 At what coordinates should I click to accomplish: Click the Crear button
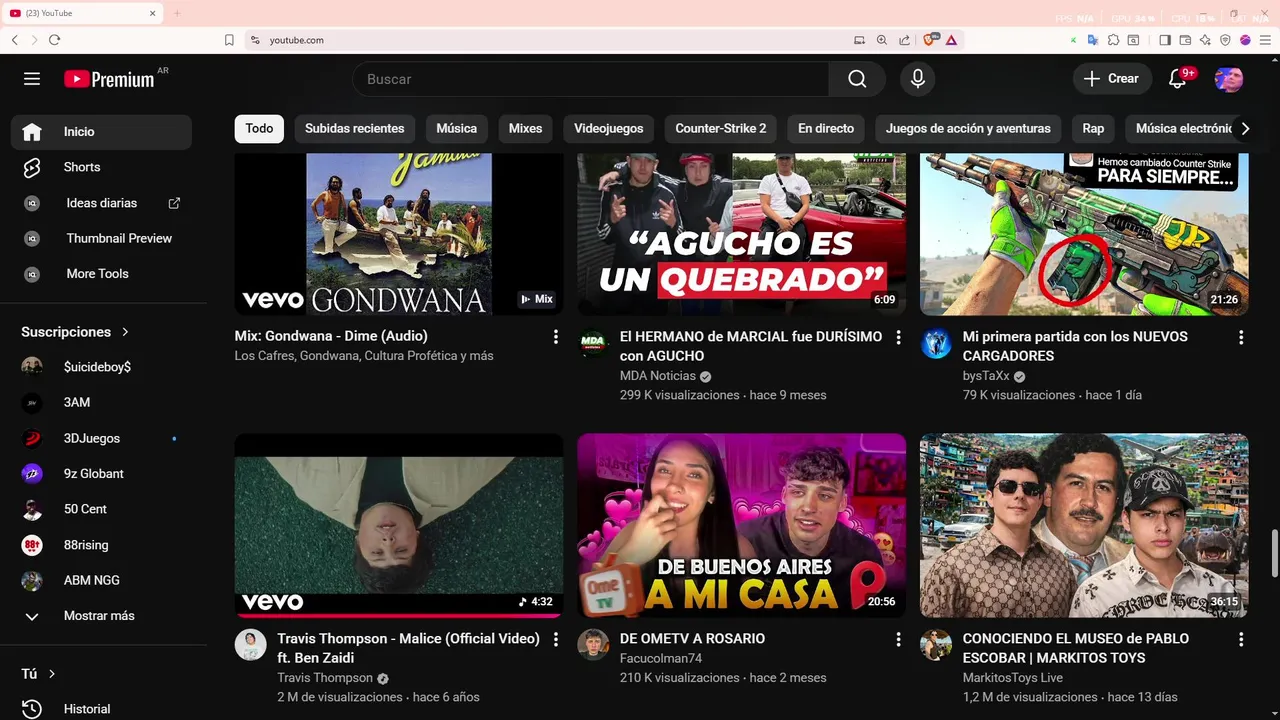pyautogui.click(x=1111, y=79)
